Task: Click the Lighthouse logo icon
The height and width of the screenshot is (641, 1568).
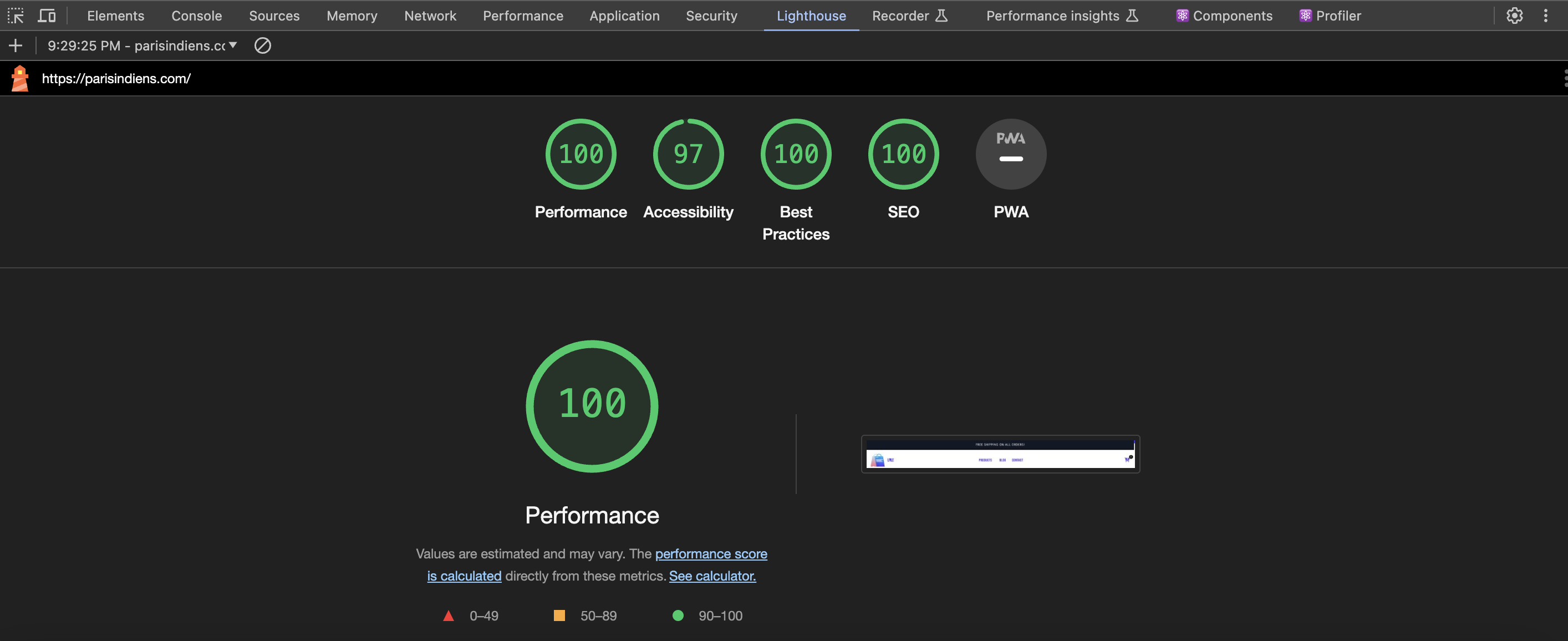Action: pos(20,79)
